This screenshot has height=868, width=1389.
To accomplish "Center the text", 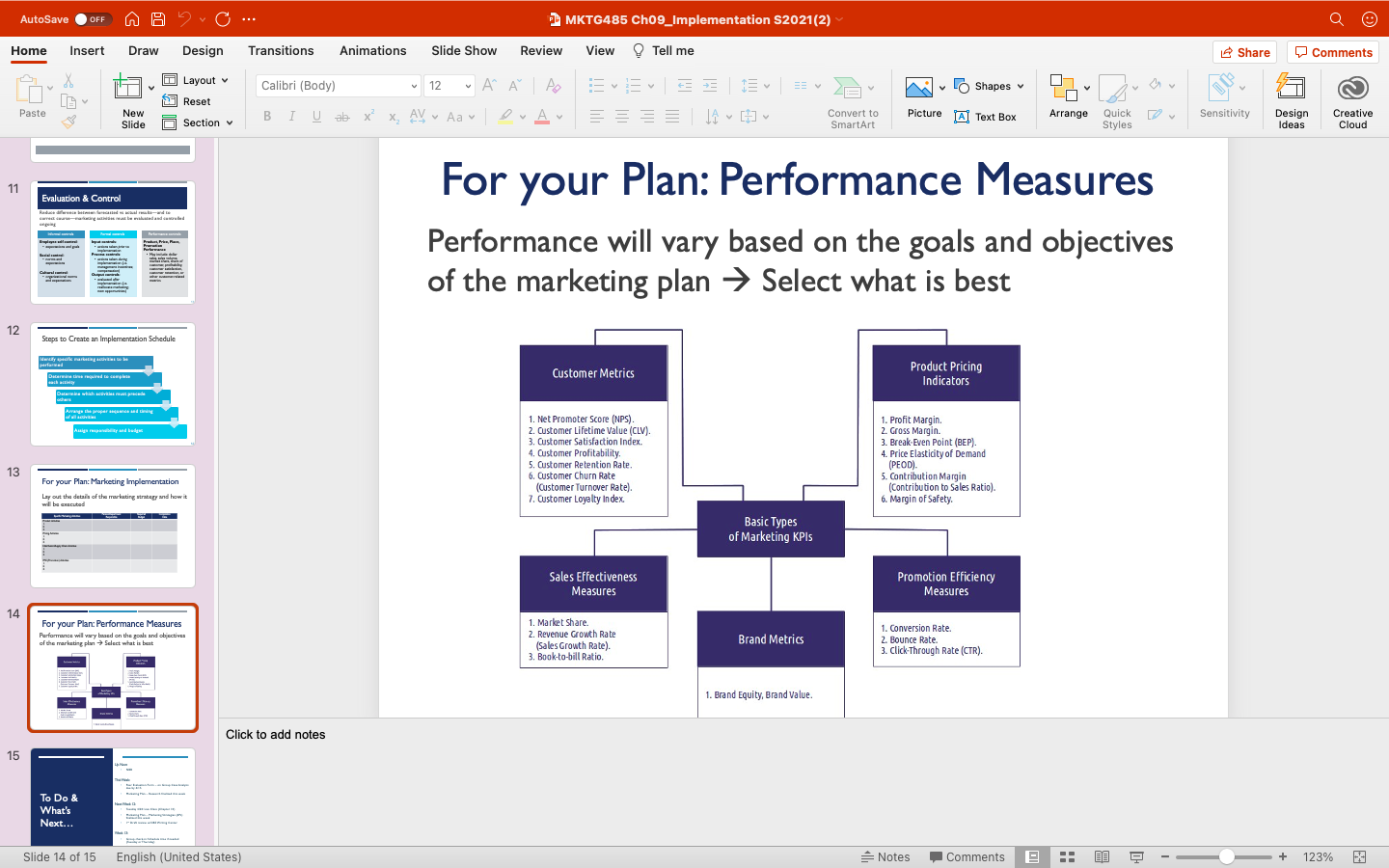I will coord(622,117).
